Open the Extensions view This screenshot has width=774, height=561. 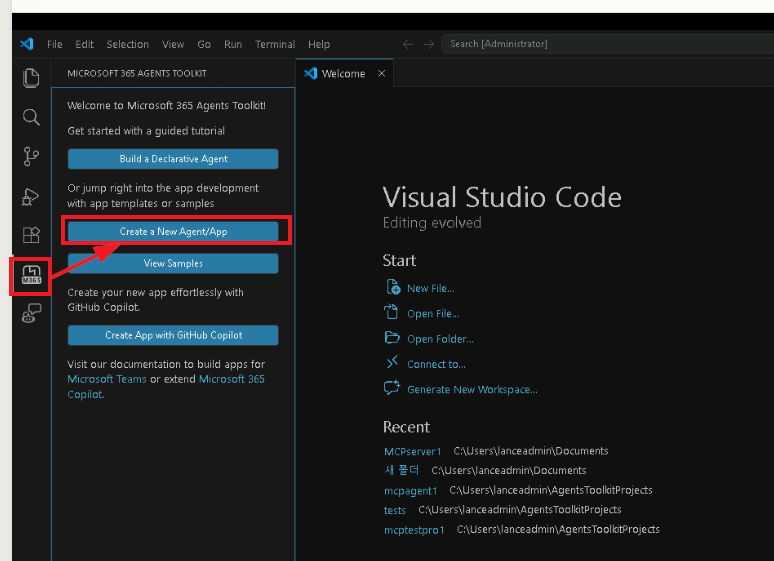pos(31,235)
